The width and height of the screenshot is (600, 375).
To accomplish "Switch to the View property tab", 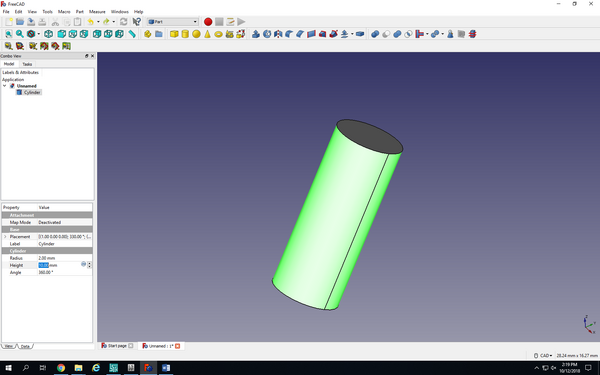I will coord(8,346).
